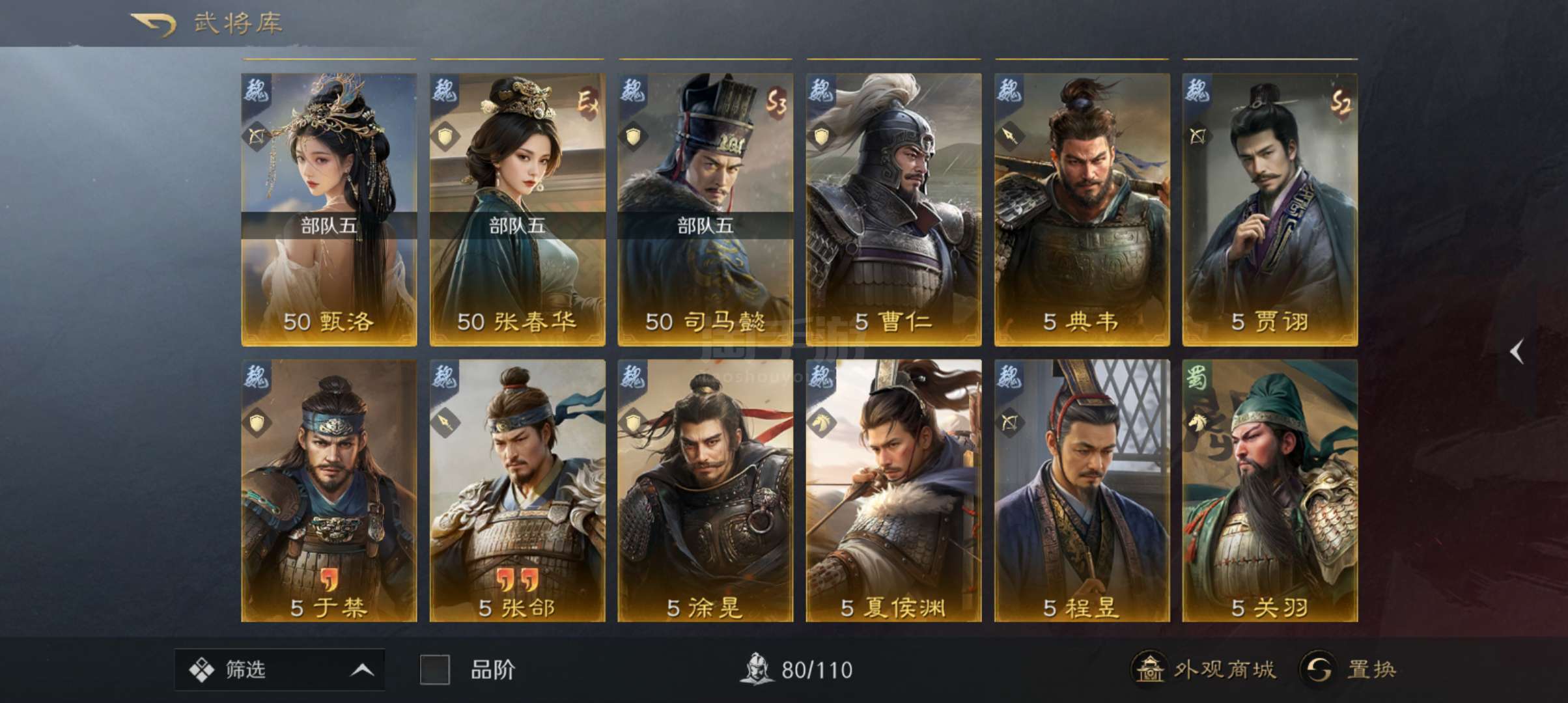Click the S3 badge on 司马懿 card
The width and height of the screenshot is (1568, 703).
[776, 102]
